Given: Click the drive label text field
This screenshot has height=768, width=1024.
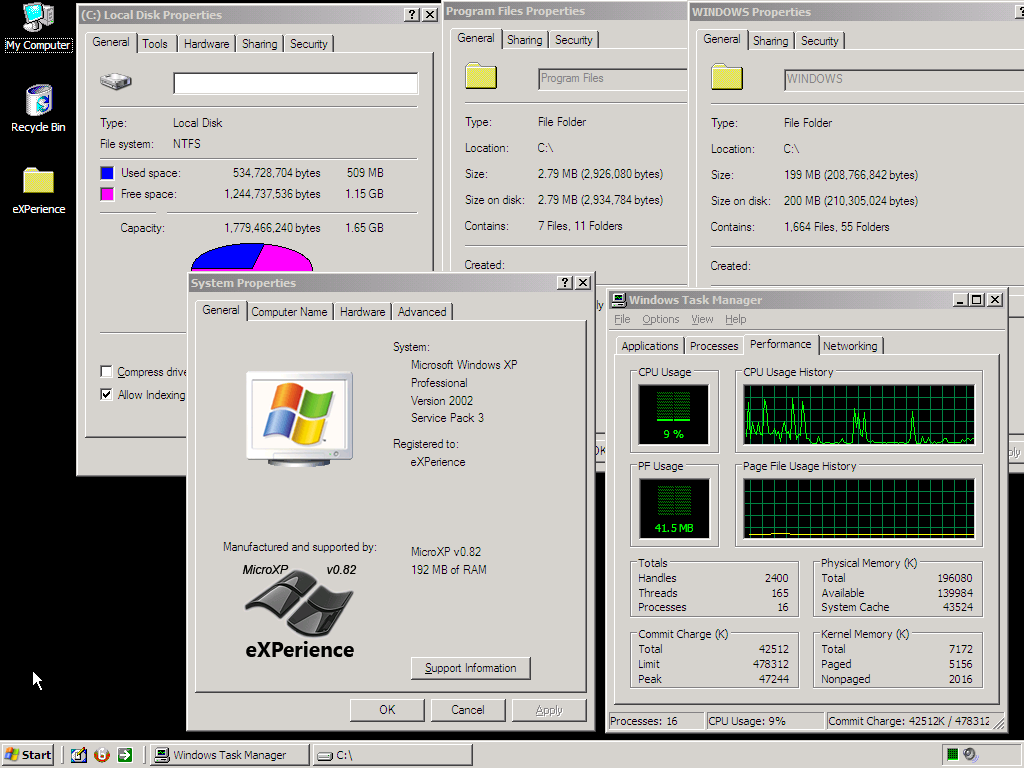Looking at the screenshot, I should (x=295, y=83).
